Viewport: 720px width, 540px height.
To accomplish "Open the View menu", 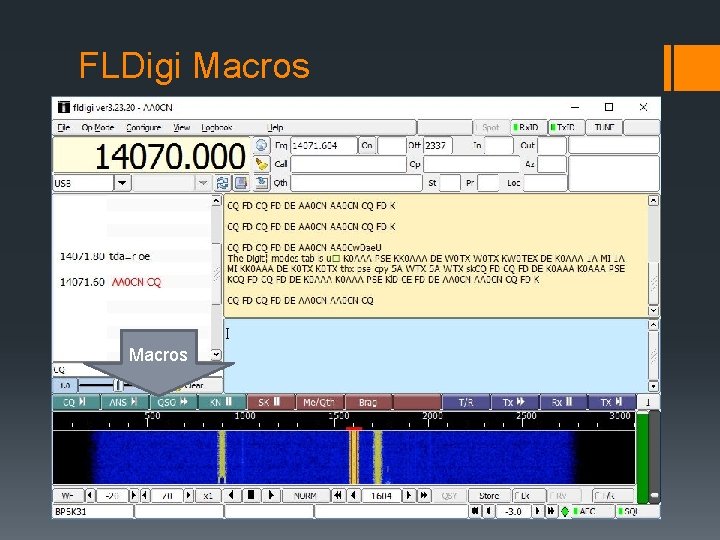I will 181,127.
